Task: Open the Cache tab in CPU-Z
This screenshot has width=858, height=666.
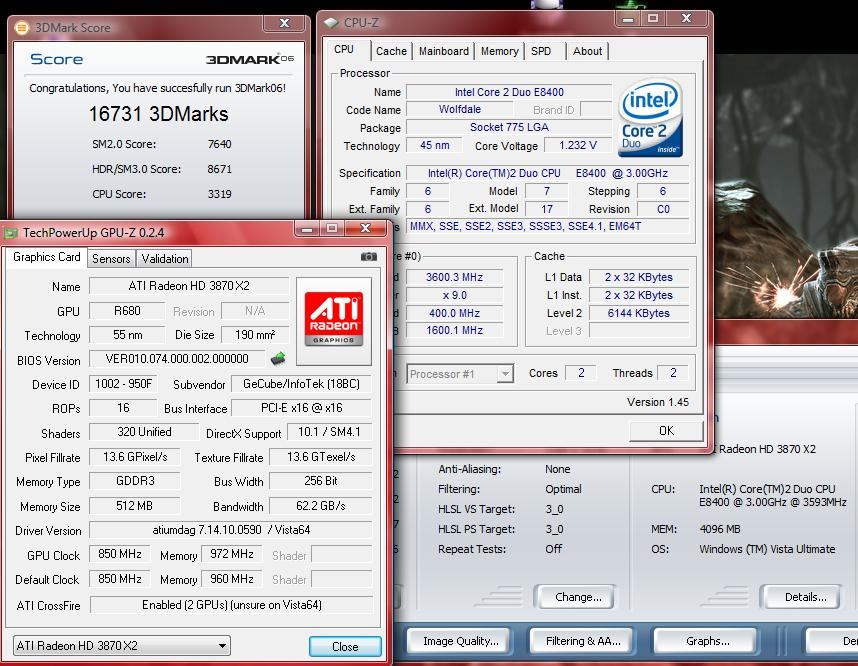Action: tap(391, 51)
